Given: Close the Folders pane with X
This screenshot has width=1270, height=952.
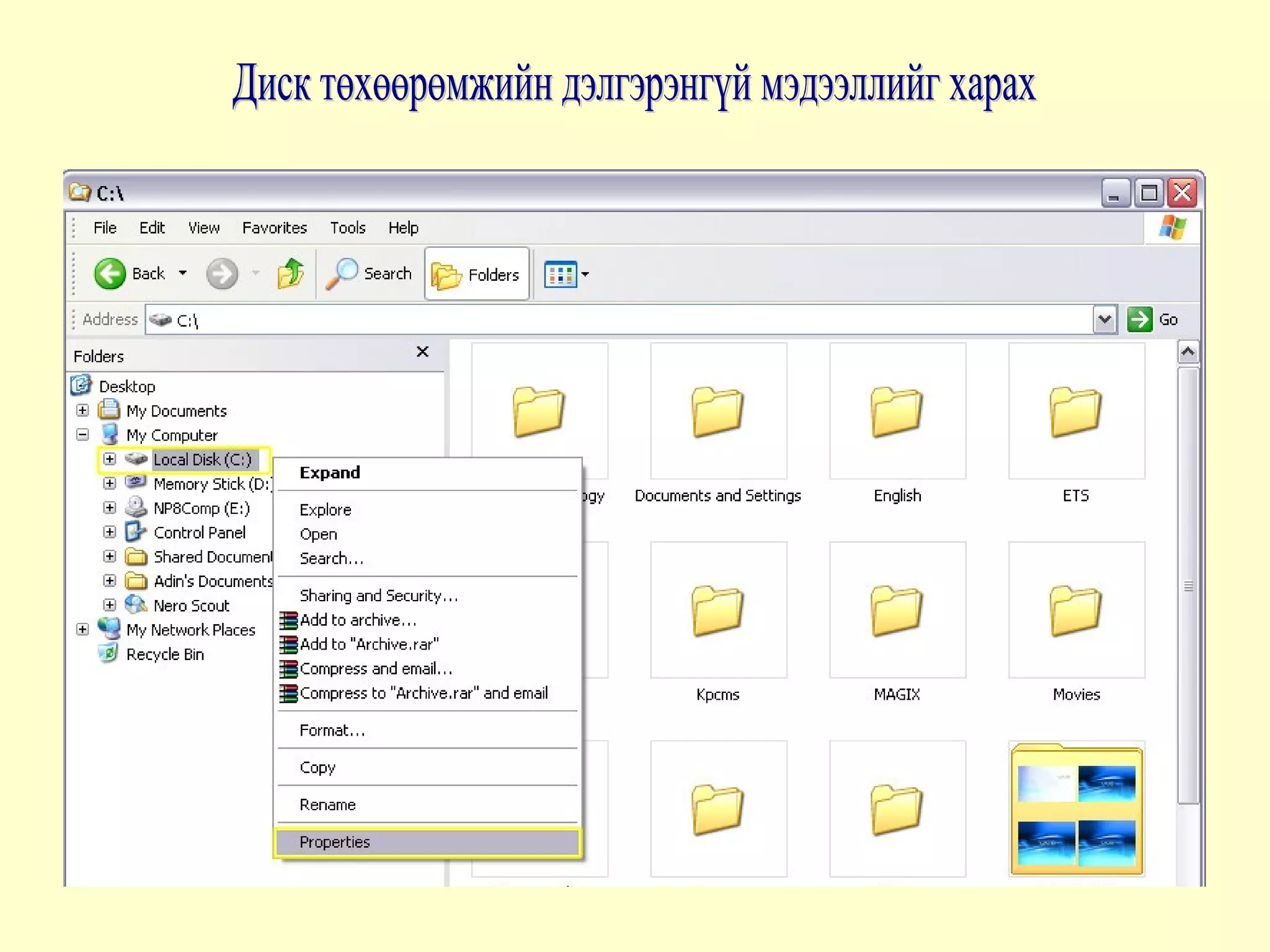Looking at the screenshot, I should (422, 352).
